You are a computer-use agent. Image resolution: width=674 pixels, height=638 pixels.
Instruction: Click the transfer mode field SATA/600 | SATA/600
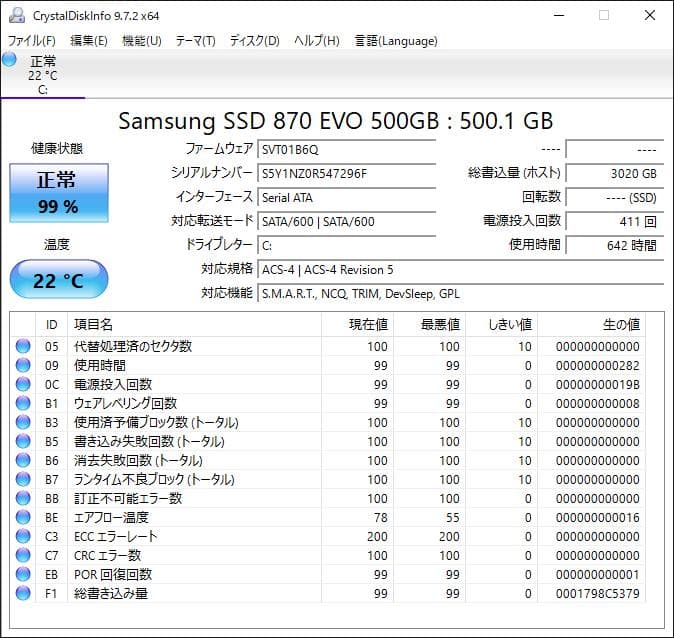(346, 222)
